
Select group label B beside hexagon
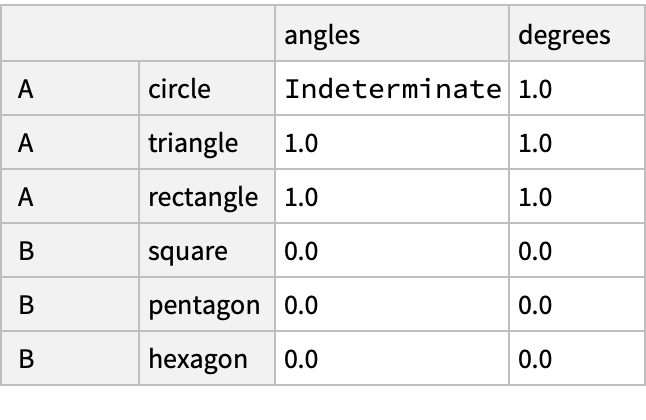click(x=27, y=357)
